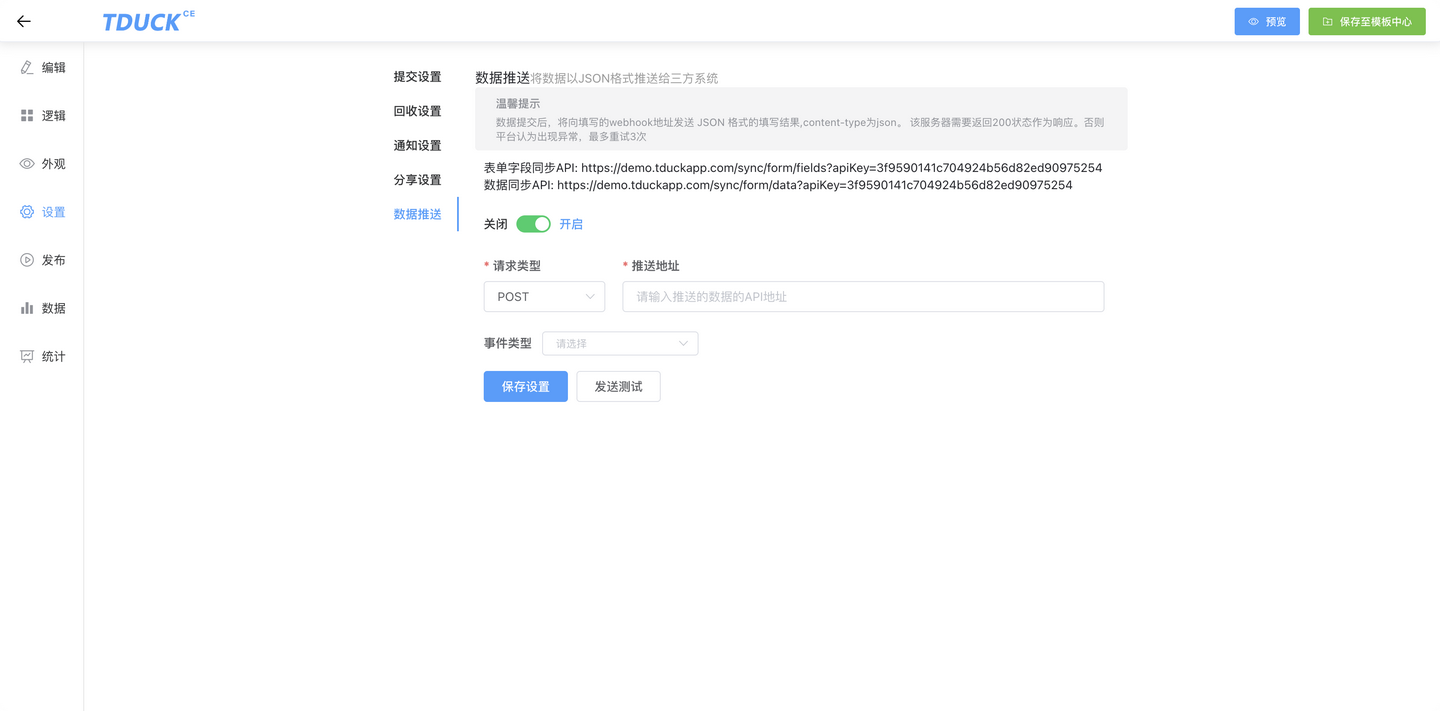Select the 数据推送 tab
This screenshot has height=711, width=1440.
click(417, 214)
